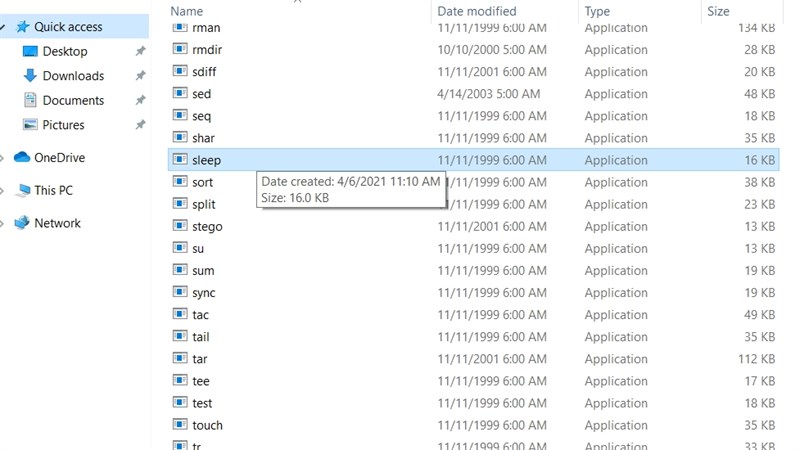Screen dimensions: 800x450
Task: Sort by Date modified column header
Action: tap(477, 11)
